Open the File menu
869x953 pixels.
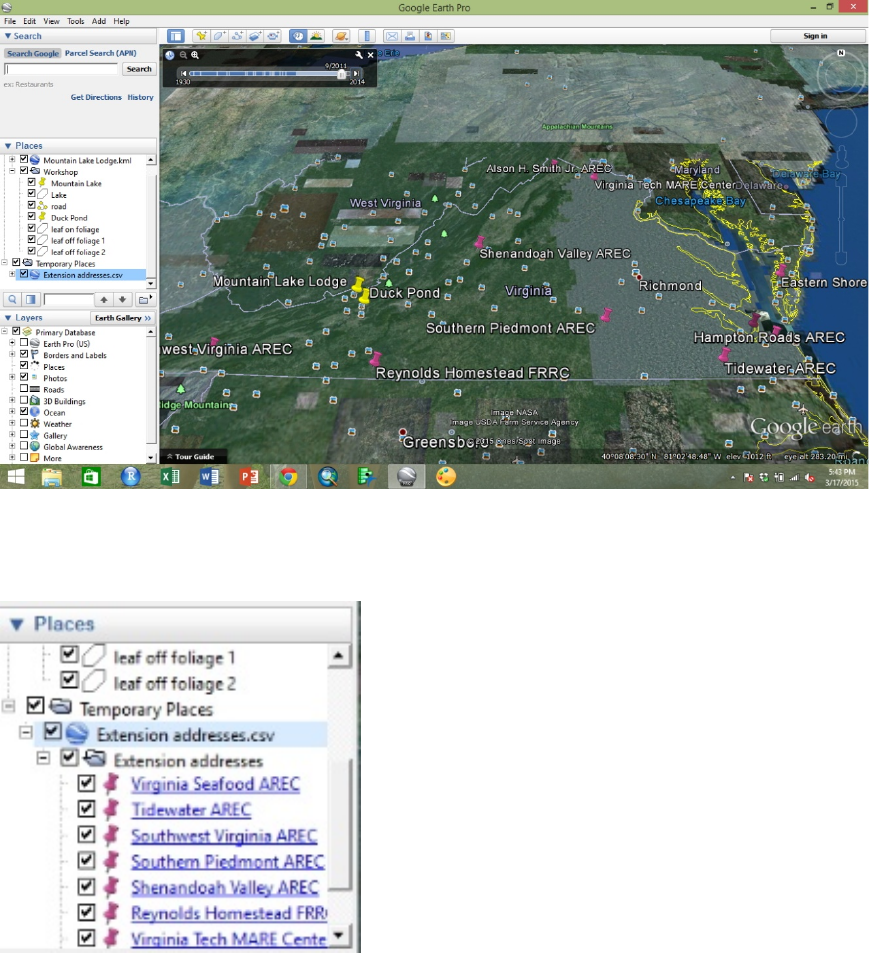point(10,21)
